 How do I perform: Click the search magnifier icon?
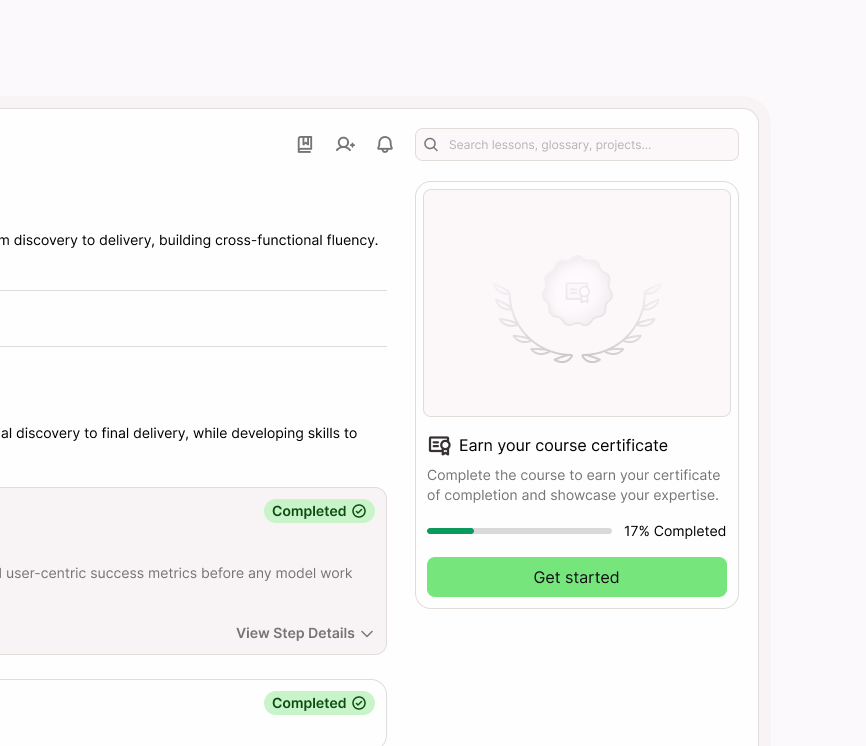click(x=431, y=145)
